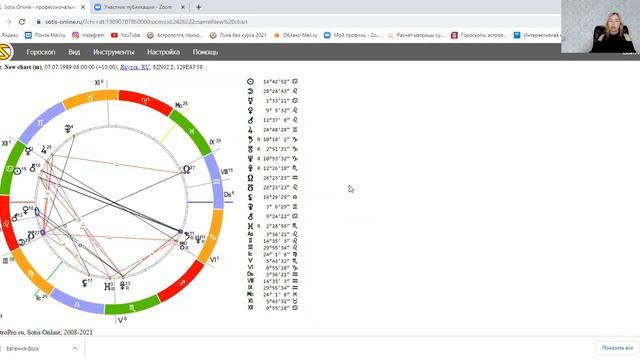This screenshot has width=640, height=360.
Task: Click the Moon glyph in the positions table
Action: point(250,91)
